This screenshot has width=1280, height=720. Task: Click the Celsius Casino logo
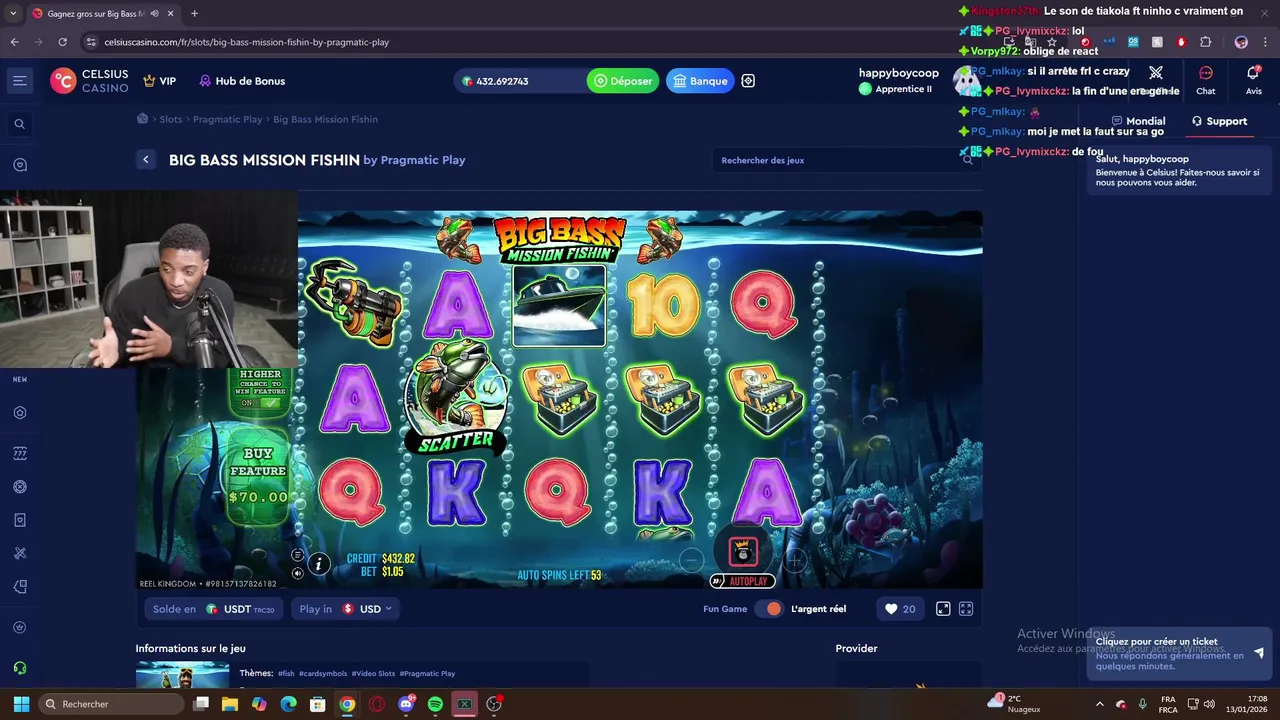[x=90, y=81]
